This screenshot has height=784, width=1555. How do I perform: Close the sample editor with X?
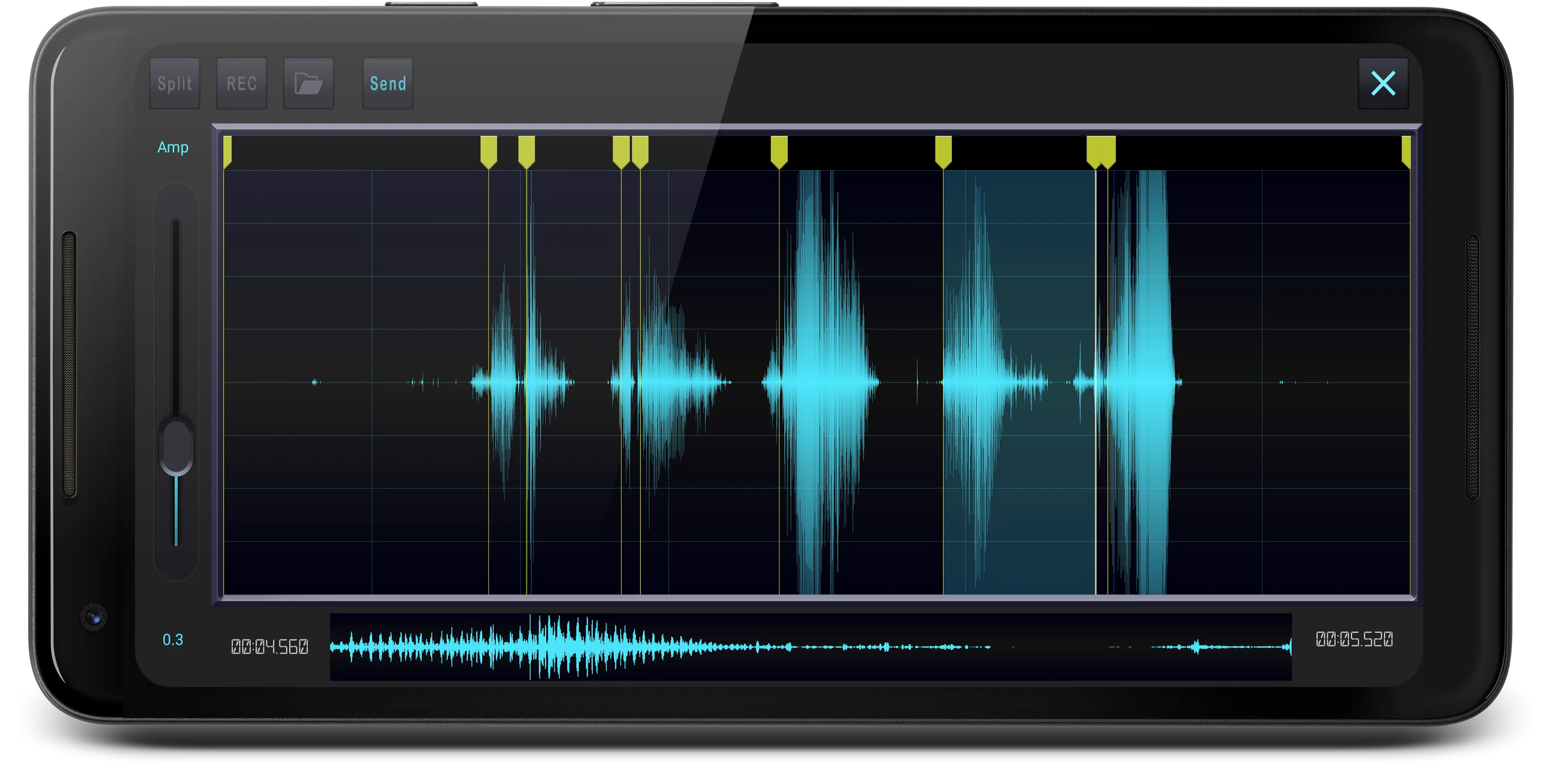[x=1383, y=83]
